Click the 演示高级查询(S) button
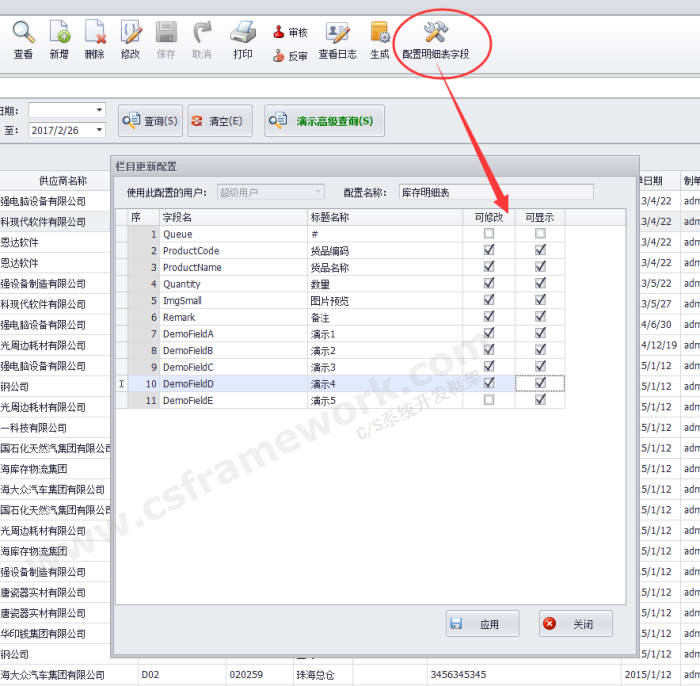This screenshot has width=700, height=686. coord(324,121)
